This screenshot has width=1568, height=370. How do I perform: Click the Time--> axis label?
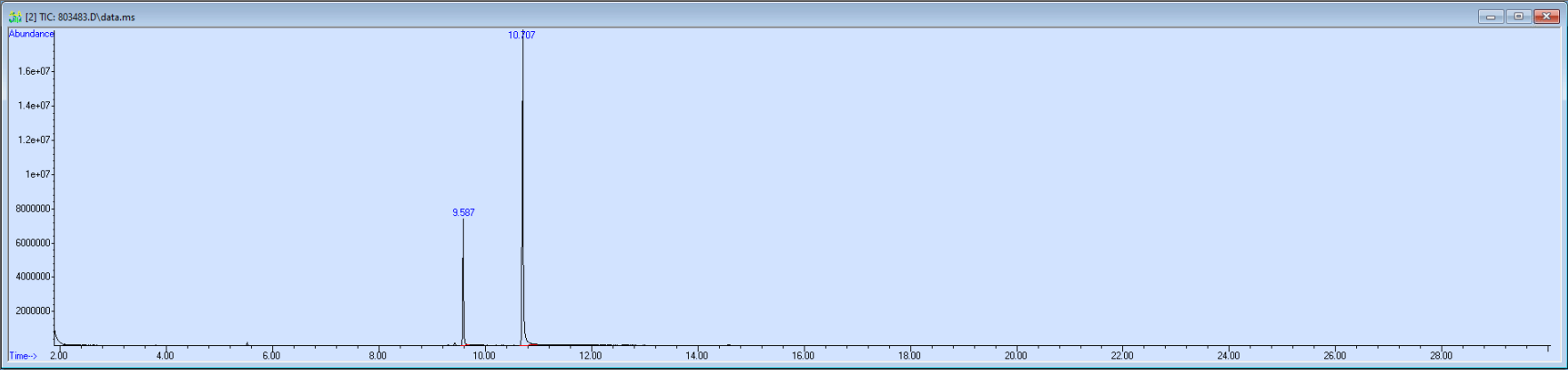[23, 356]
